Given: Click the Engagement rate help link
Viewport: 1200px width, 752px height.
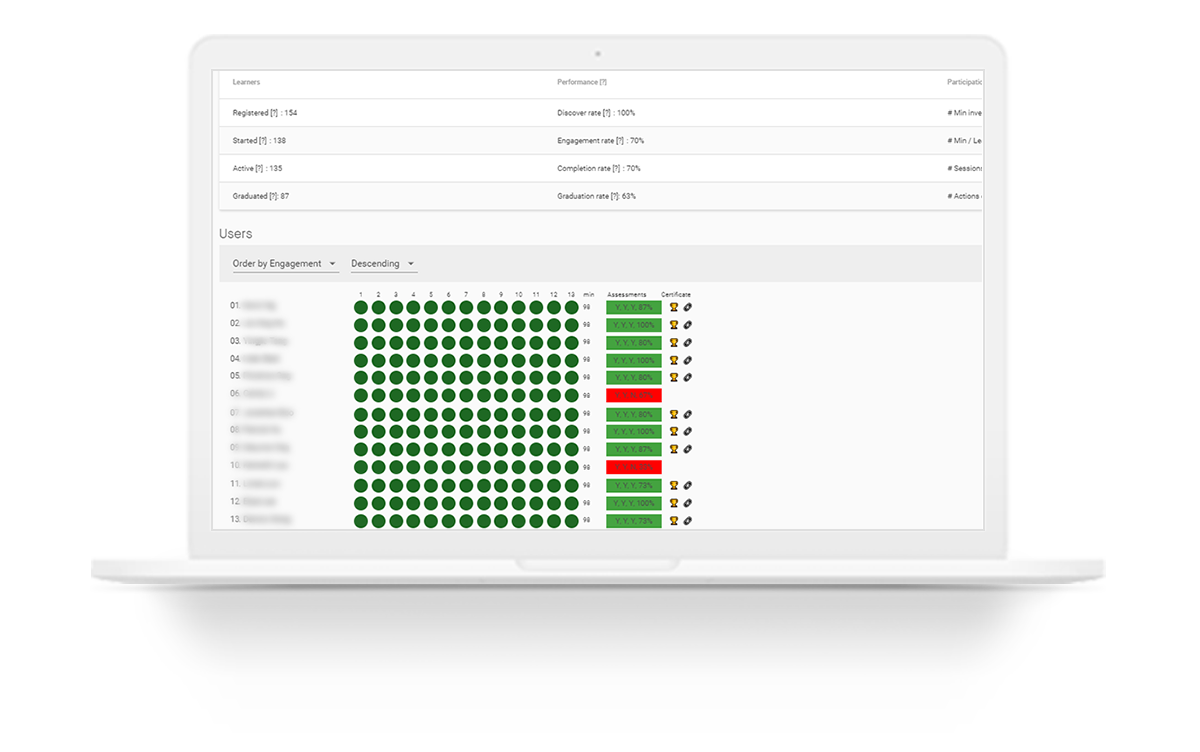Looking at the screenshot, I should click(x=621, y=140).
